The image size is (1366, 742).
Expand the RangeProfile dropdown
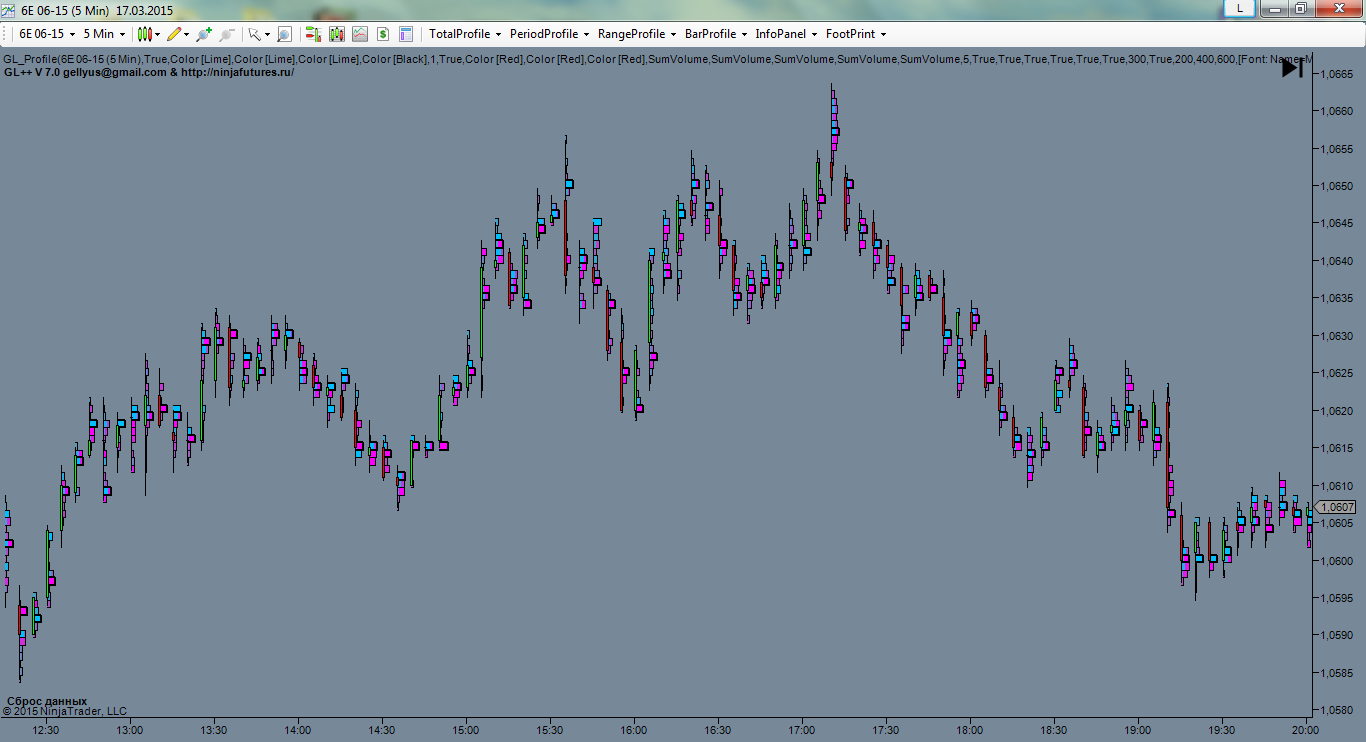click(x=637, y=34)
